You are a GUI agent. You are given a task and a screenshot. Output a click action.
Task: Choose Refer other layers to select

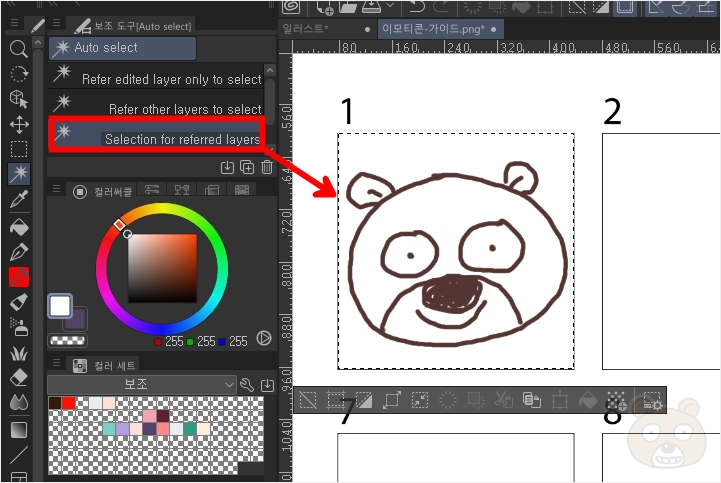156,105
